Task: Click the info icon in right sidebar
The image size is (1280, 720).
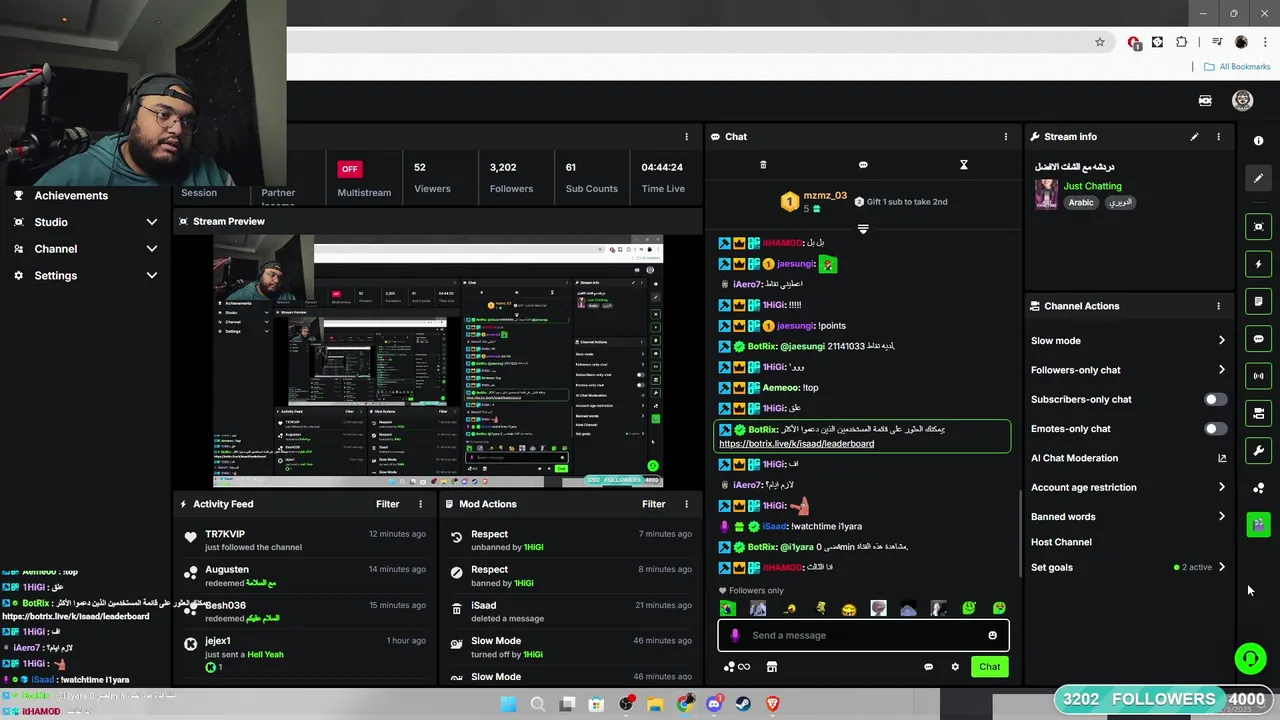Action: tap(1258, 141)
